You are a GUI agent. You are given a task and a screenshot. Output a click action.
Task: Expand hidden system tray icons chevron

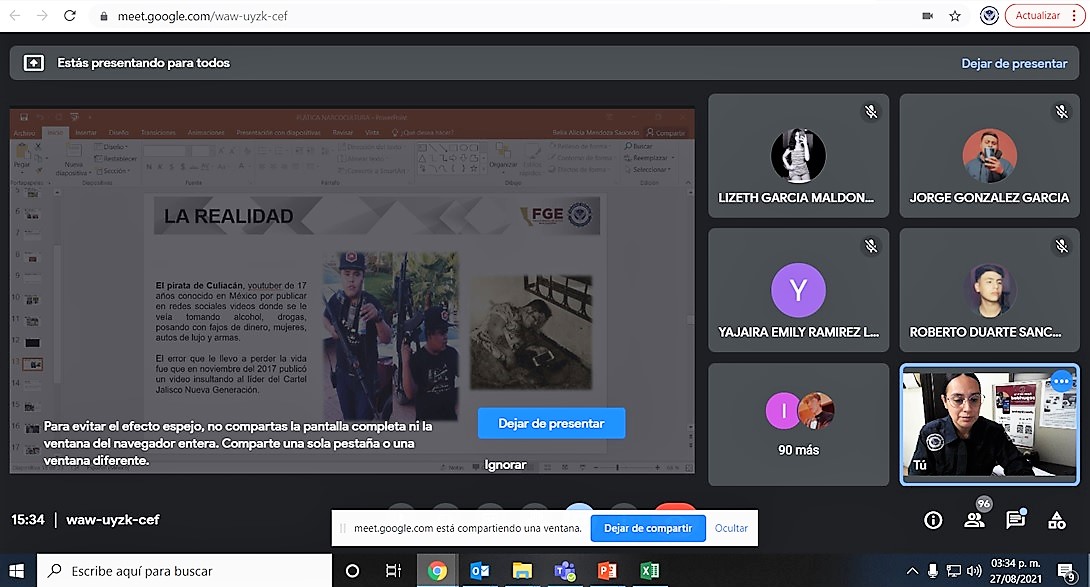pos(912,571)
